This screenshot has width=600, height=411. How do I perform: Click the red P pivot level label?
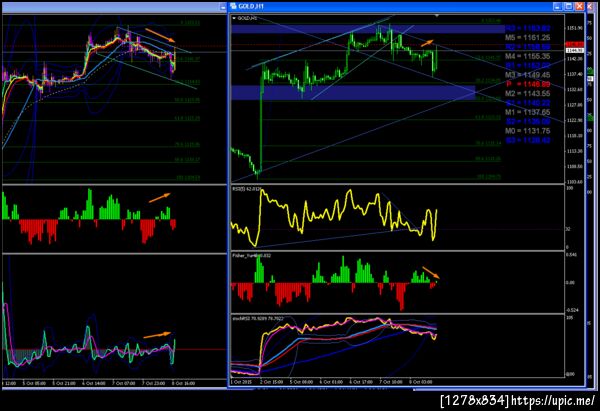528,84
